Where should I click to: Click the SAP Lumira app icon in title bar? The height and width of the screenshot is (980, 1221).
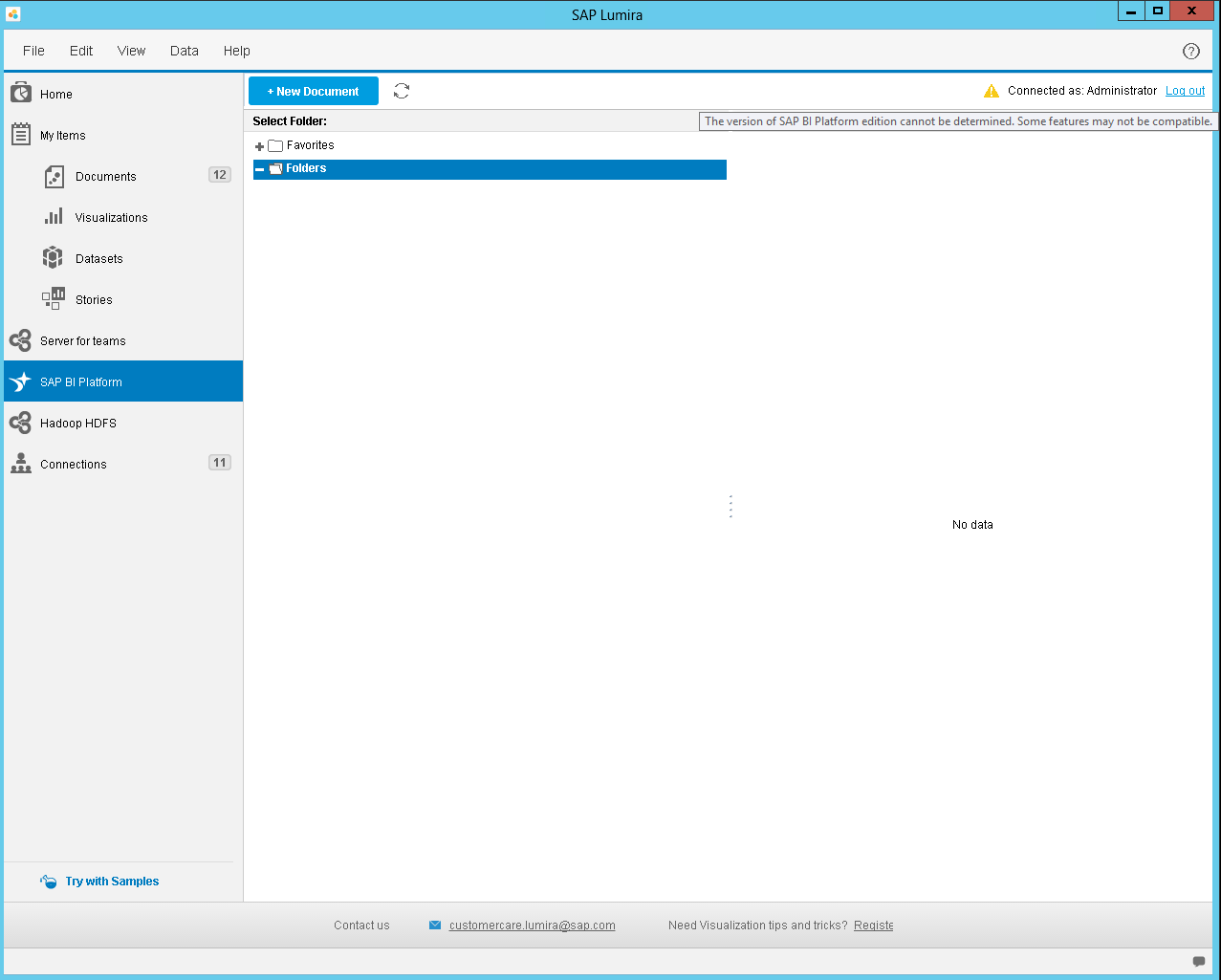(12, 14)
